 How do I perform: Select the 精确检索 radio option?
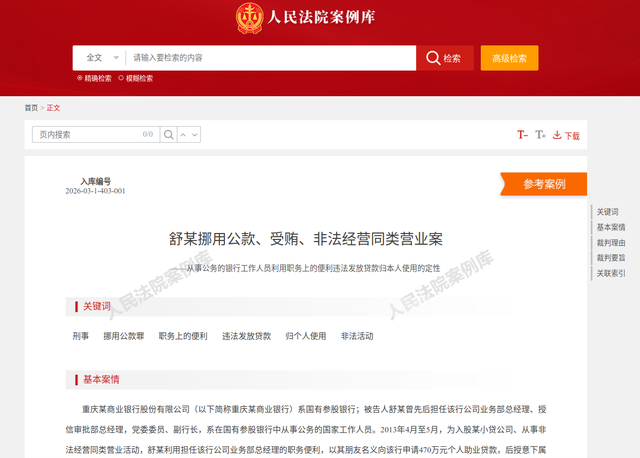point(94,78)
